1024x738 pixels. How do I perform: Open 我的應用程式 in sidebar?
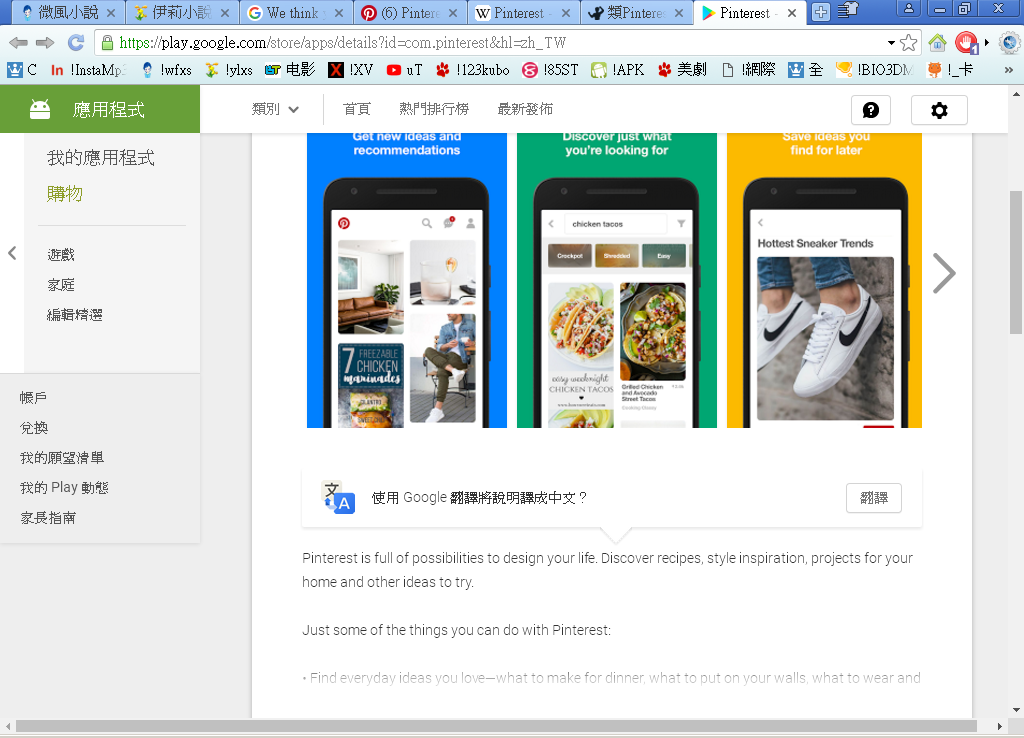(101, 157)
